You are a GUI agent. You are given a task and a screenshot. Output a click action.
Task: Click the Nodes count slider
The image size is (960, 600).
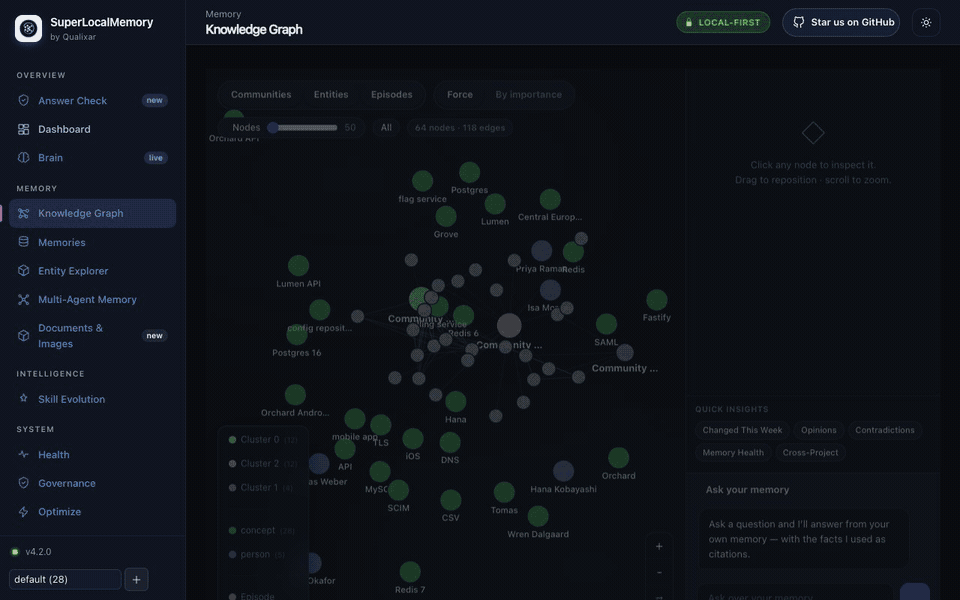pyautogui.click(x=304, y=127)
